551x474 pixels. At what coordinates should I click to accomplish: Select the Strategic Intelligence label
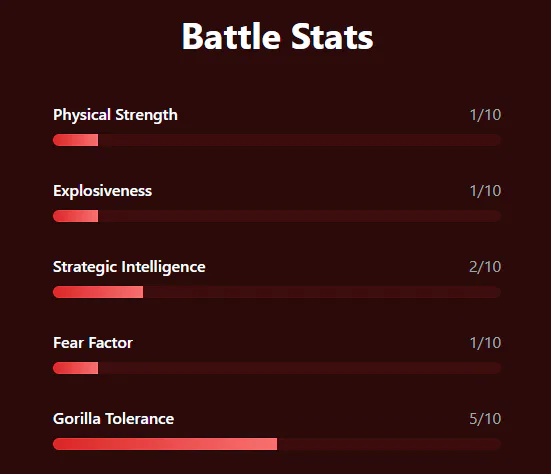click(x=129, y=267)
